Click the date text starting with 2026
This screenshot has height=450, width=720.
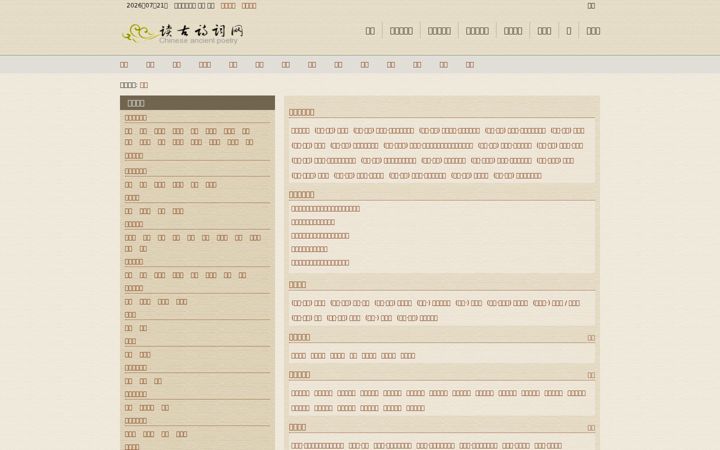pyautogui.click(x=147, y=6)
